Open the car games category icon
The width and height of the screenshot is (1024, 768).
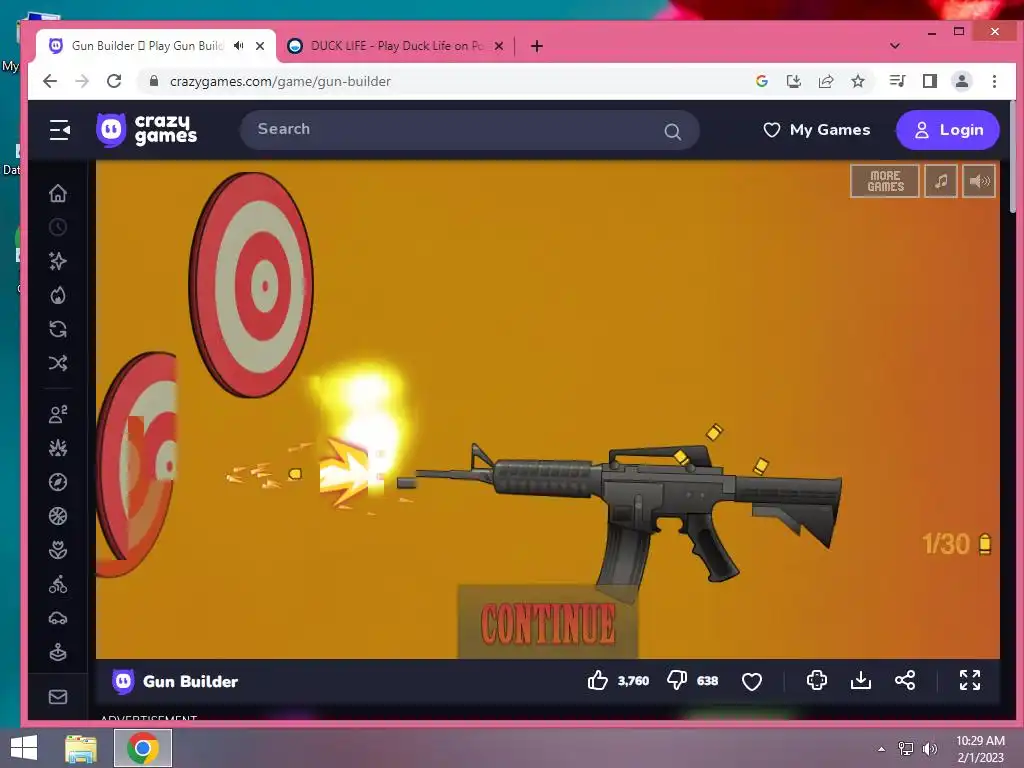point(58,618)
